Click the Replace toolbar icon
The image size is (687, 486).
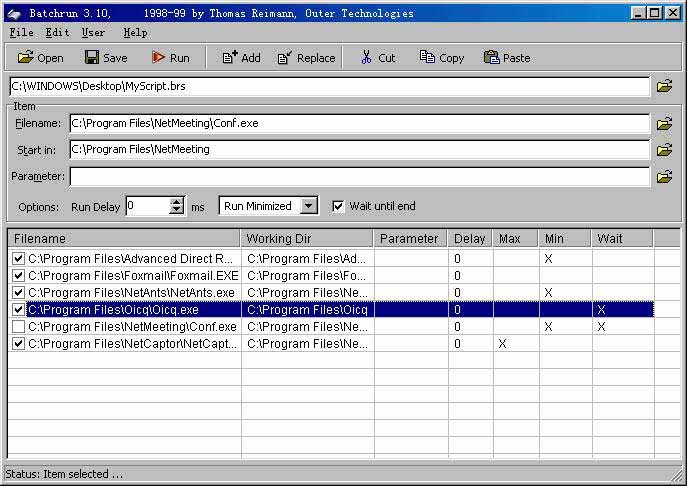pyautogui.click(x=285, y=58)
